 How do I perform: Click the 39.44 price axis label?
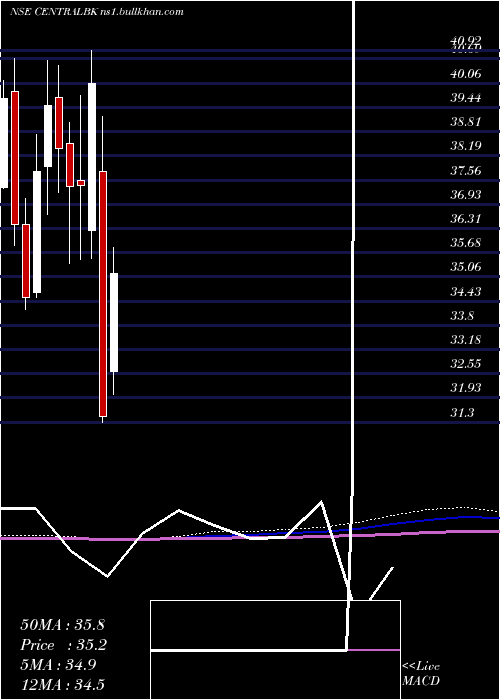tap(466, 97)
